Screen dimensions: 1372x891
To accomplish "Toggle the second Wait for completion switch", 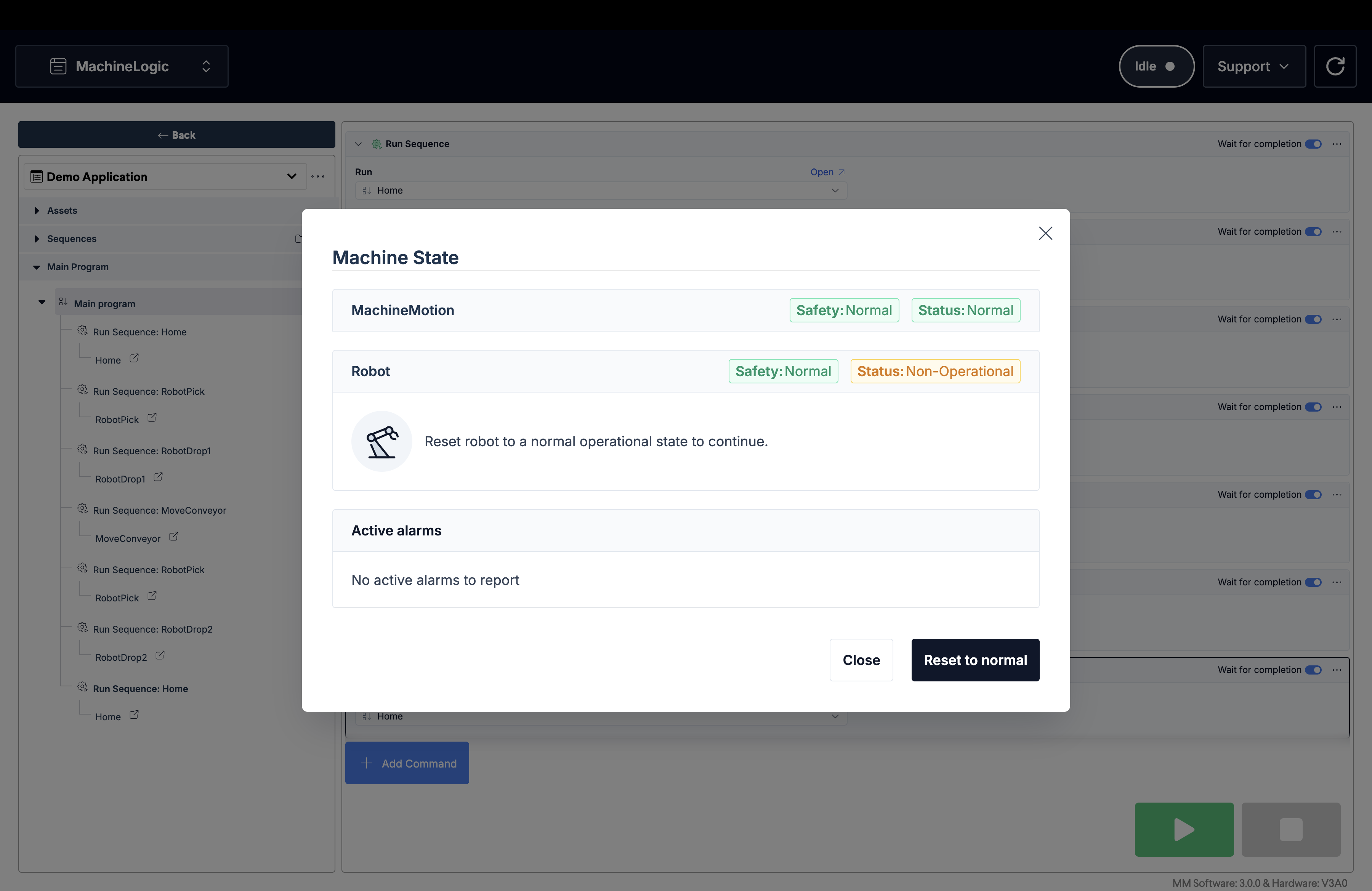I will (x=1313, y=232).
